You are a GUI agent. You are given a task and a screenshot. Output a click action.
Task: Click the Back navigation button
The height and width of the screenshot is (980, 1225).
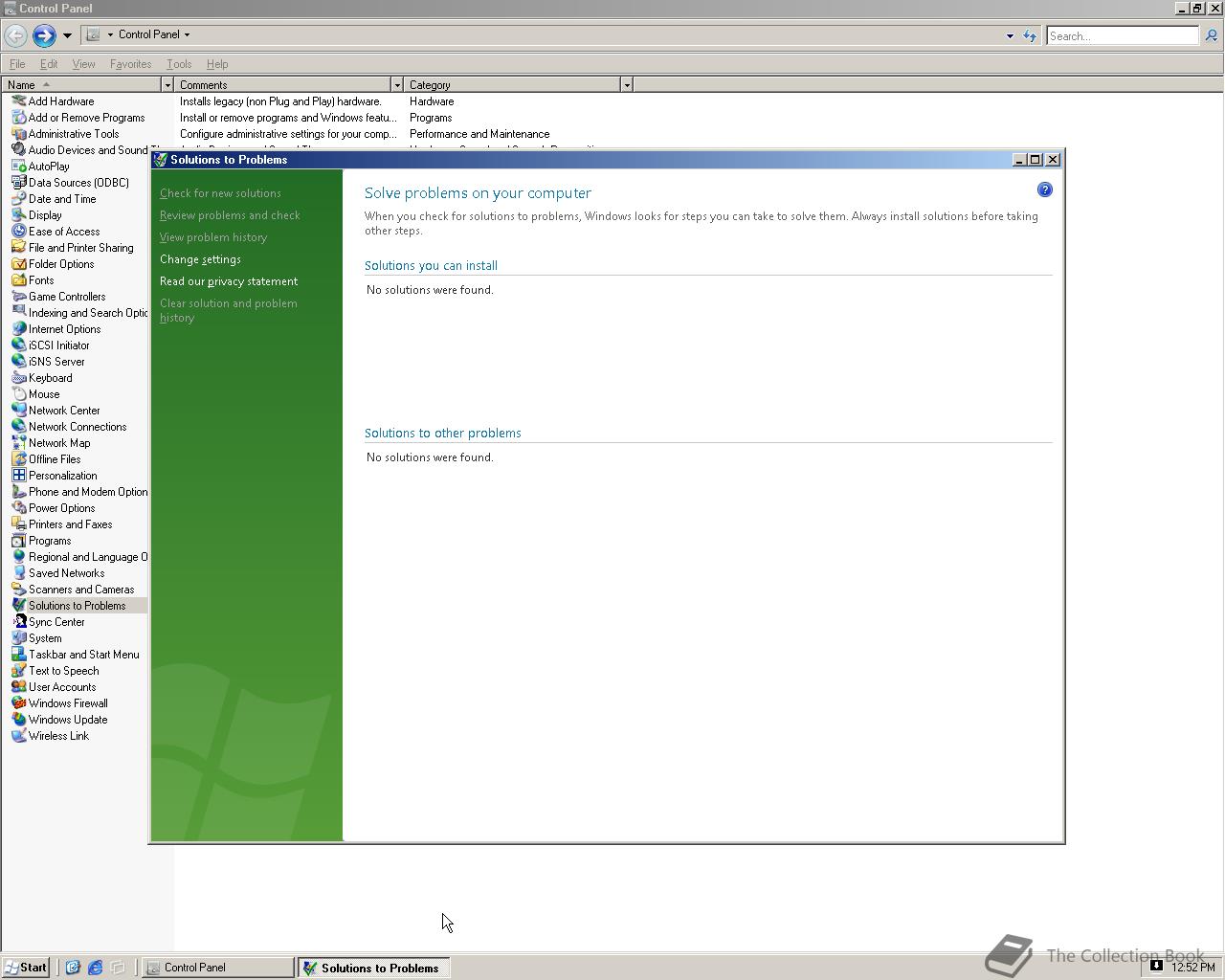(15, 35)
